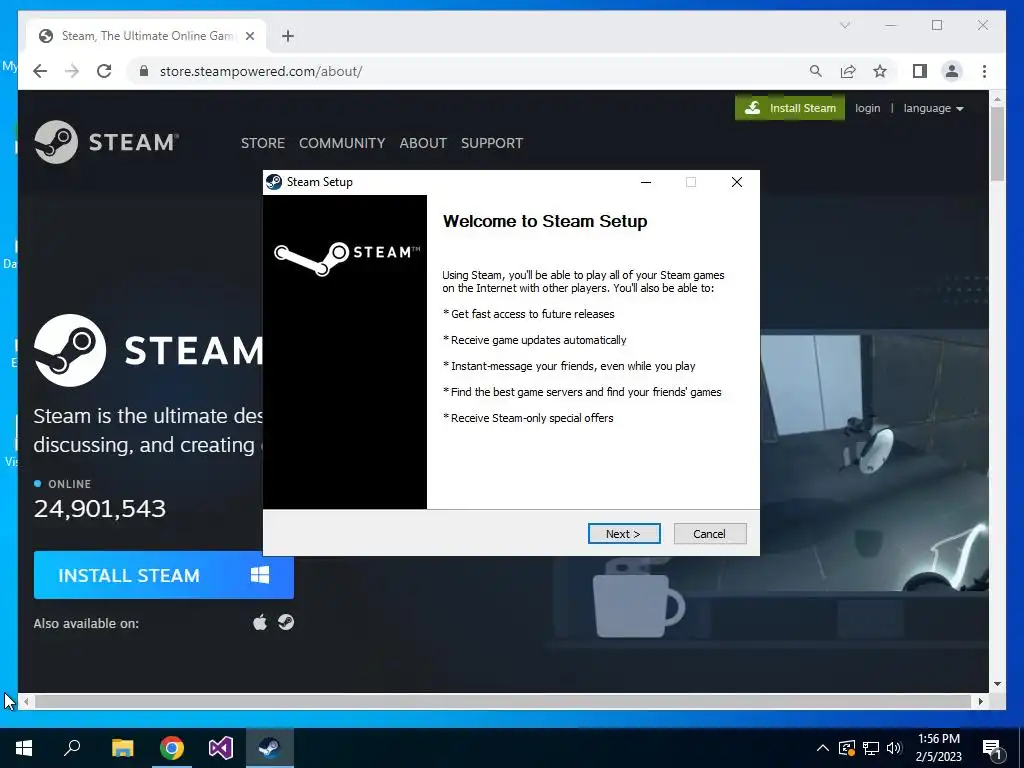
Task: Click the green Install Steam header button
Action: point(790,108)
